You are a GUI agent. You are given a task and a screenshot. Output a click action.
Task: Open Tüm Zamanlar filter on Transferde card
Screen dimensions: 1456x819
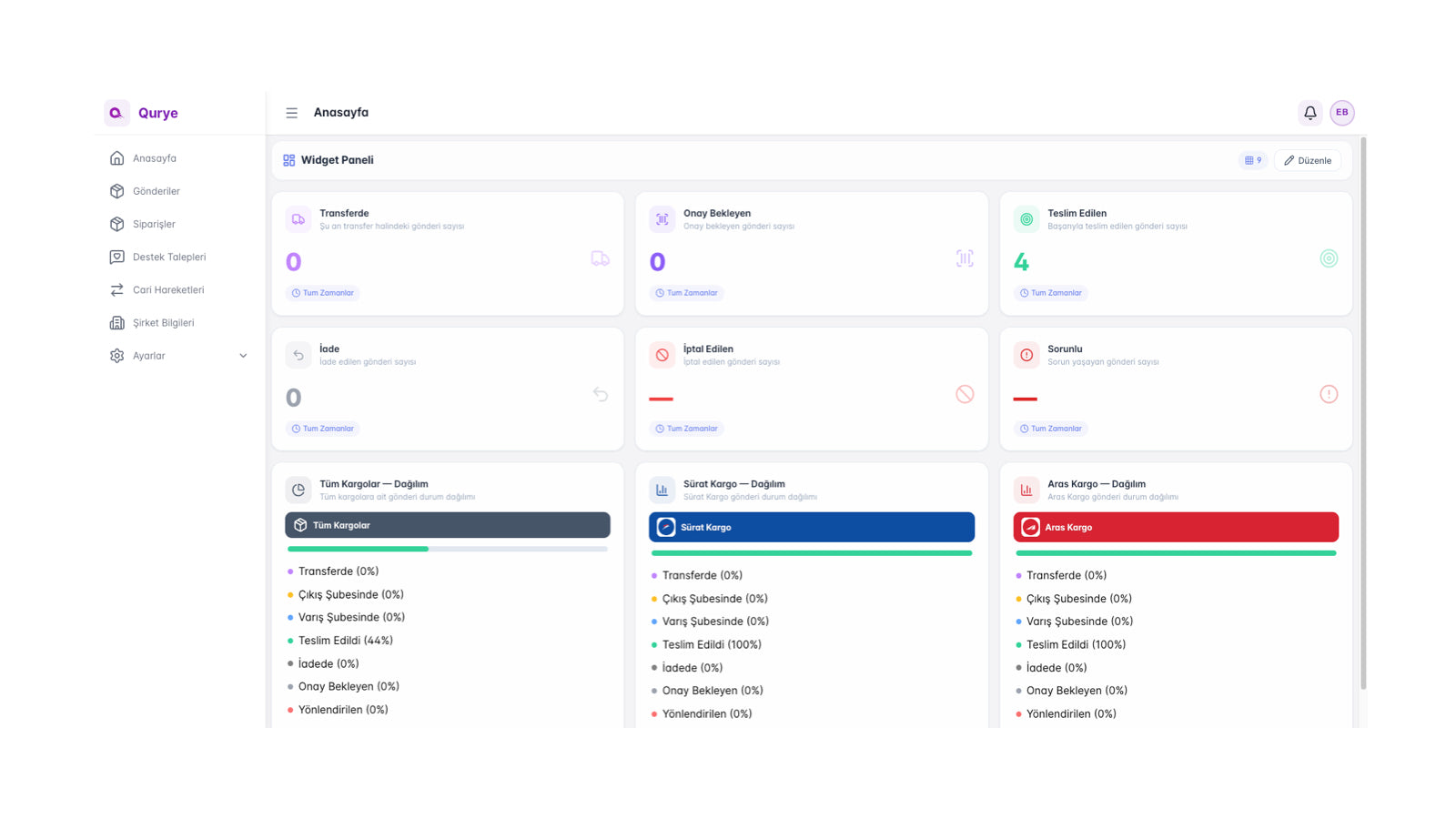[323, 293]
